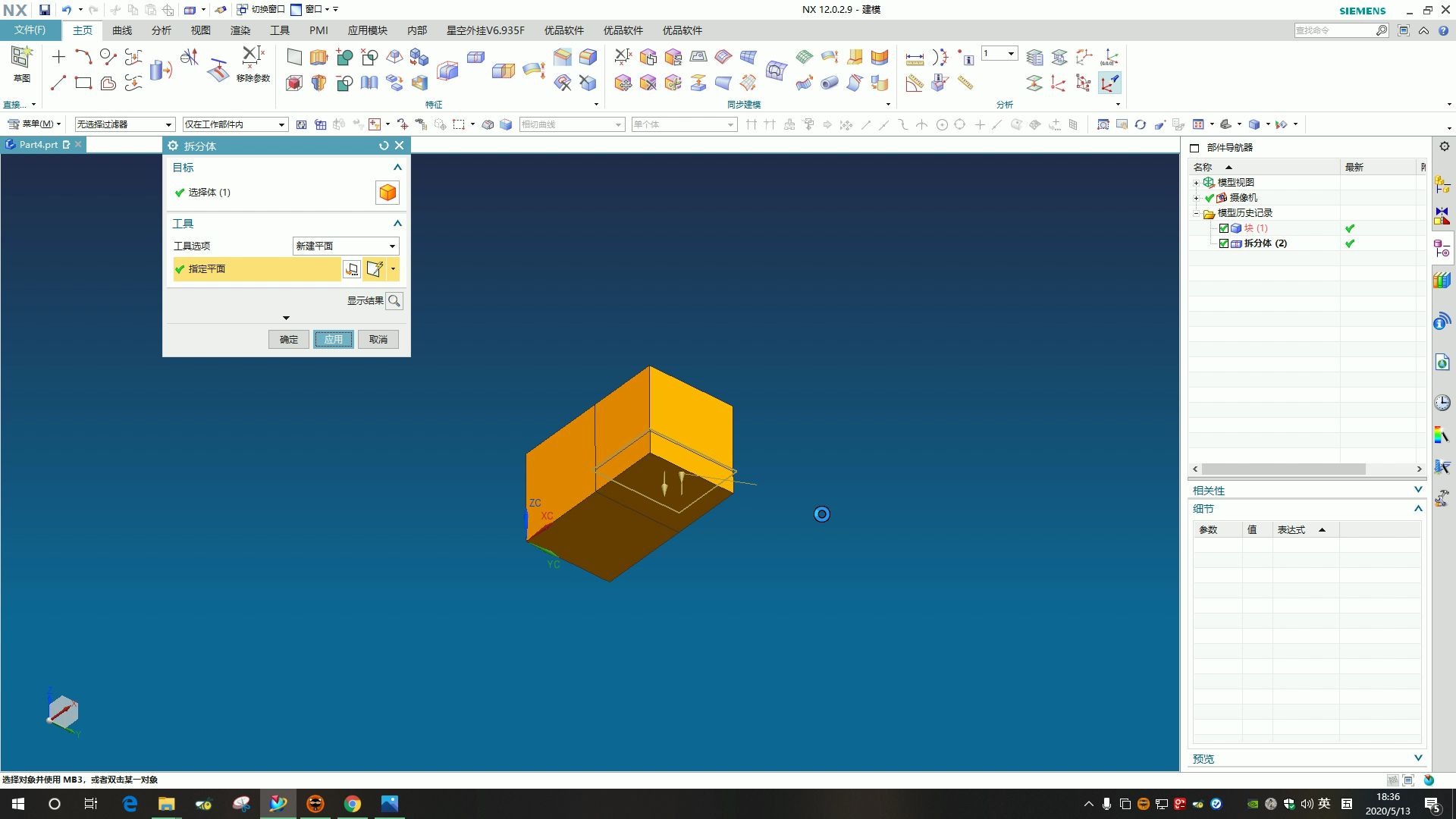Select the Measure Distance icon
The height and width of the screenshot is (819, 1456).
click(915, 58)
